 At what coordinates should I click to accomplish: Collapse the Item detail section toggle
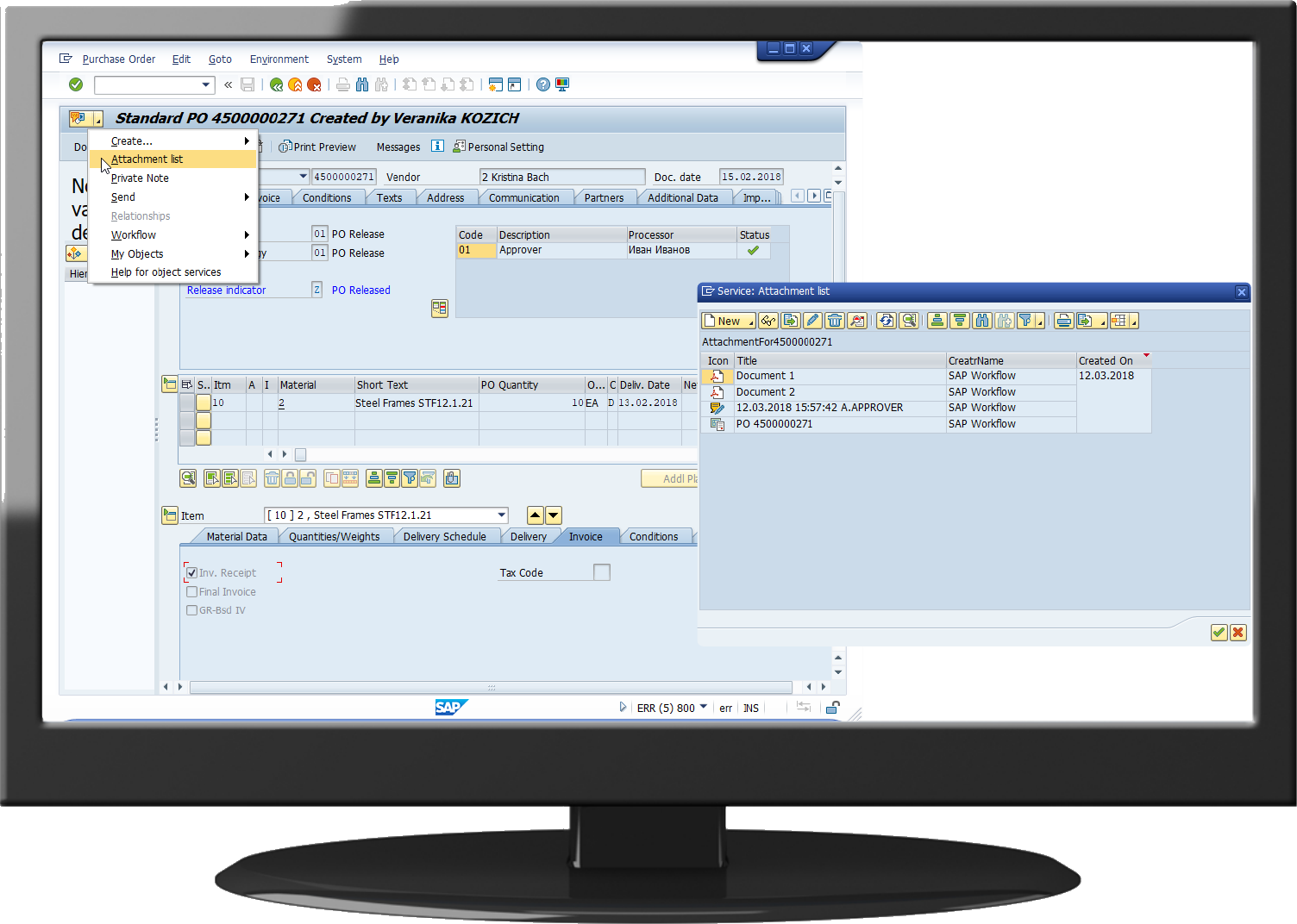click(x=170, y=515)
